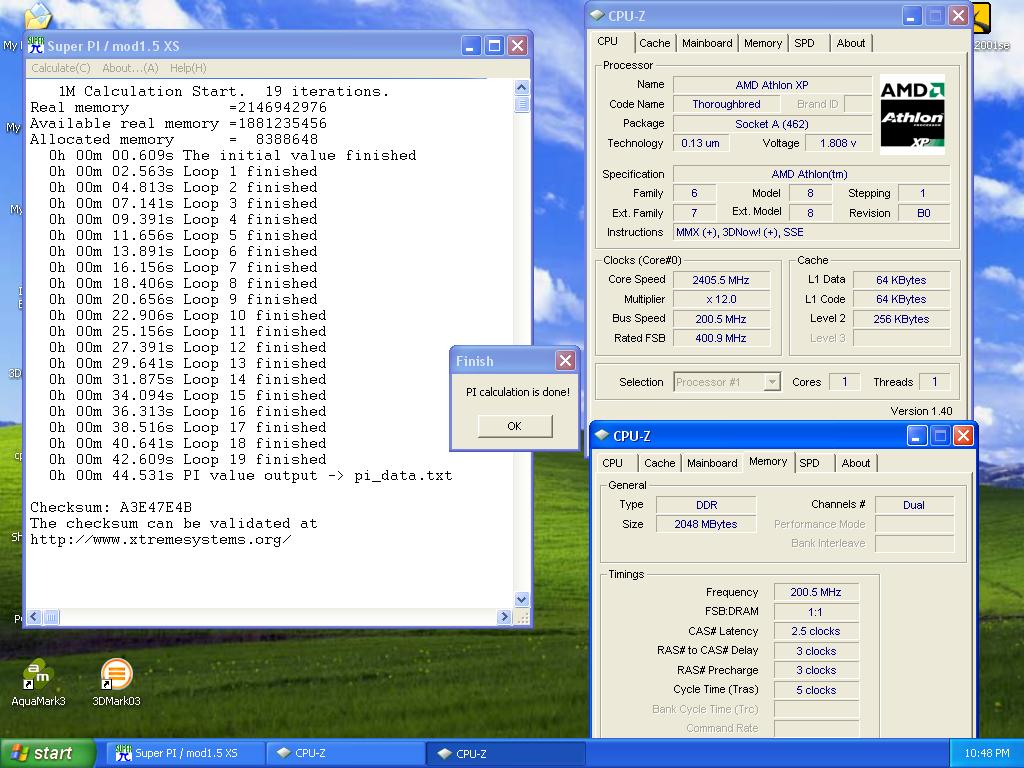The image size is (1024, 768).
Task: Confirm OK in the Finish dialog
Action: tap(515, 426)
